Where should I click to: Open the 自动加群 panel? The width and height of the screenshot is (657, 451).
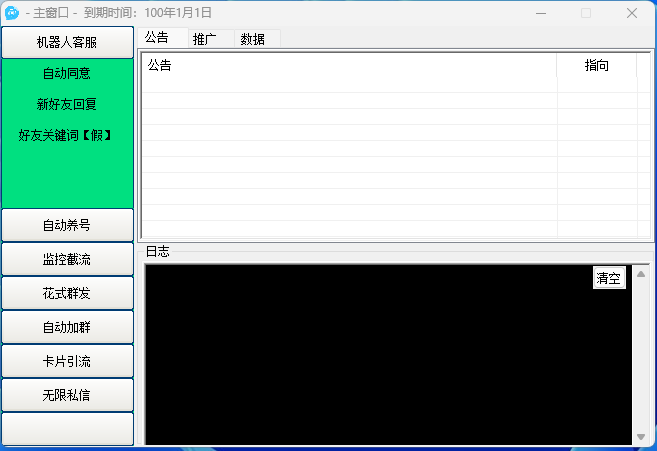(67, 327)
